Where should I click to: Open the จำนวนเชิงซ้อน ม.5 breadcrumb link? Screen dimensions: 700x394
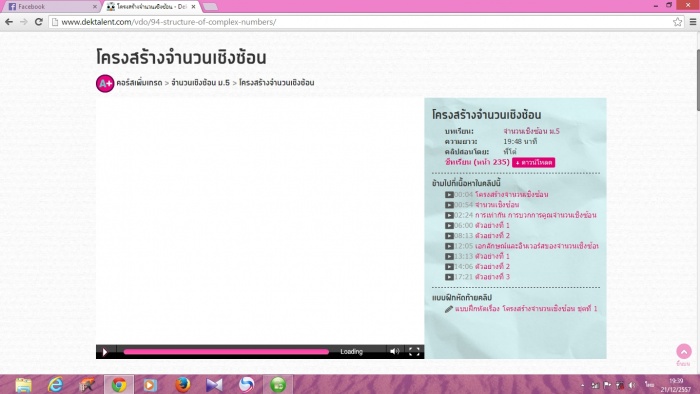[x=200, y=83]
